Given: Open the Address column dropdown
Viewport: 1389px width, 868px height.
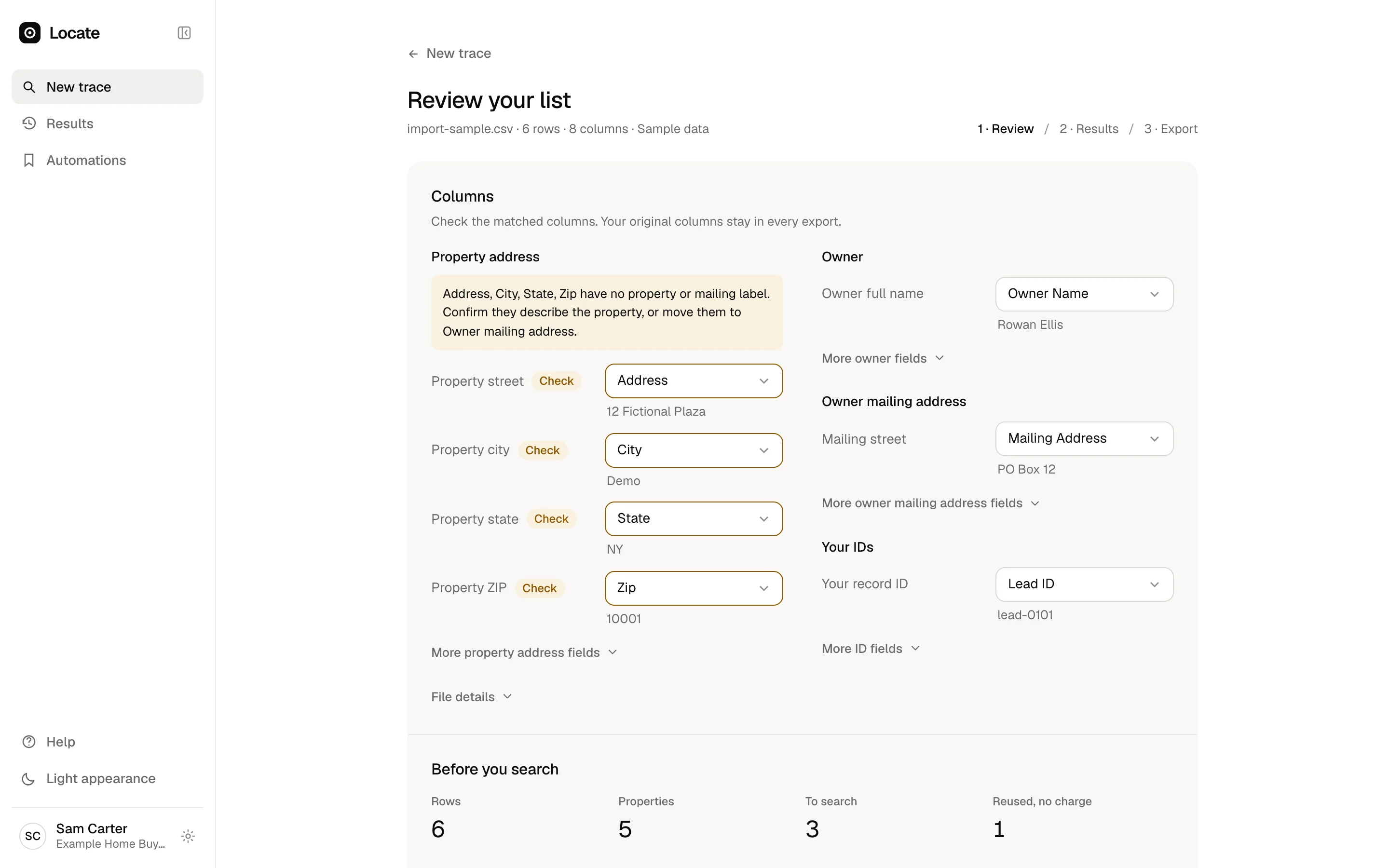Looking at the screenshot, I should 694,380.
